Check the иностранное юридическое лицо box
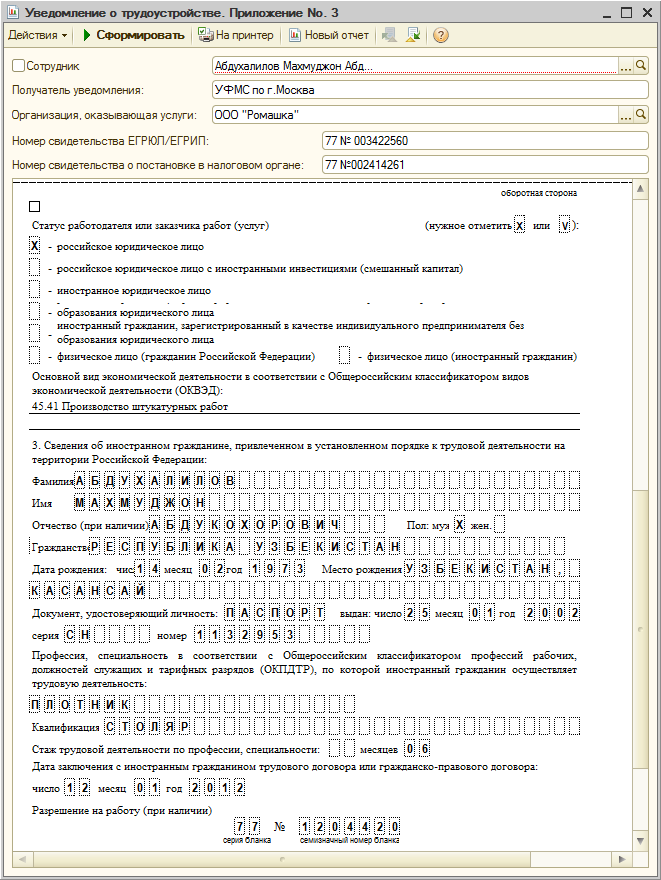The image size is (661, 880). (x=35, y=289)
